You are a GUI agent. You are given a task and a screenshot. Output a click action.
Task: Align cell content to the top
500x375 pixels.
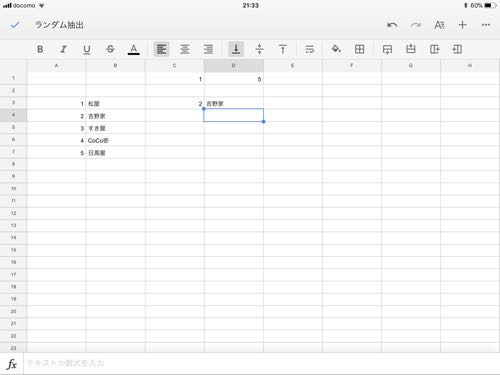coord(283,49)
